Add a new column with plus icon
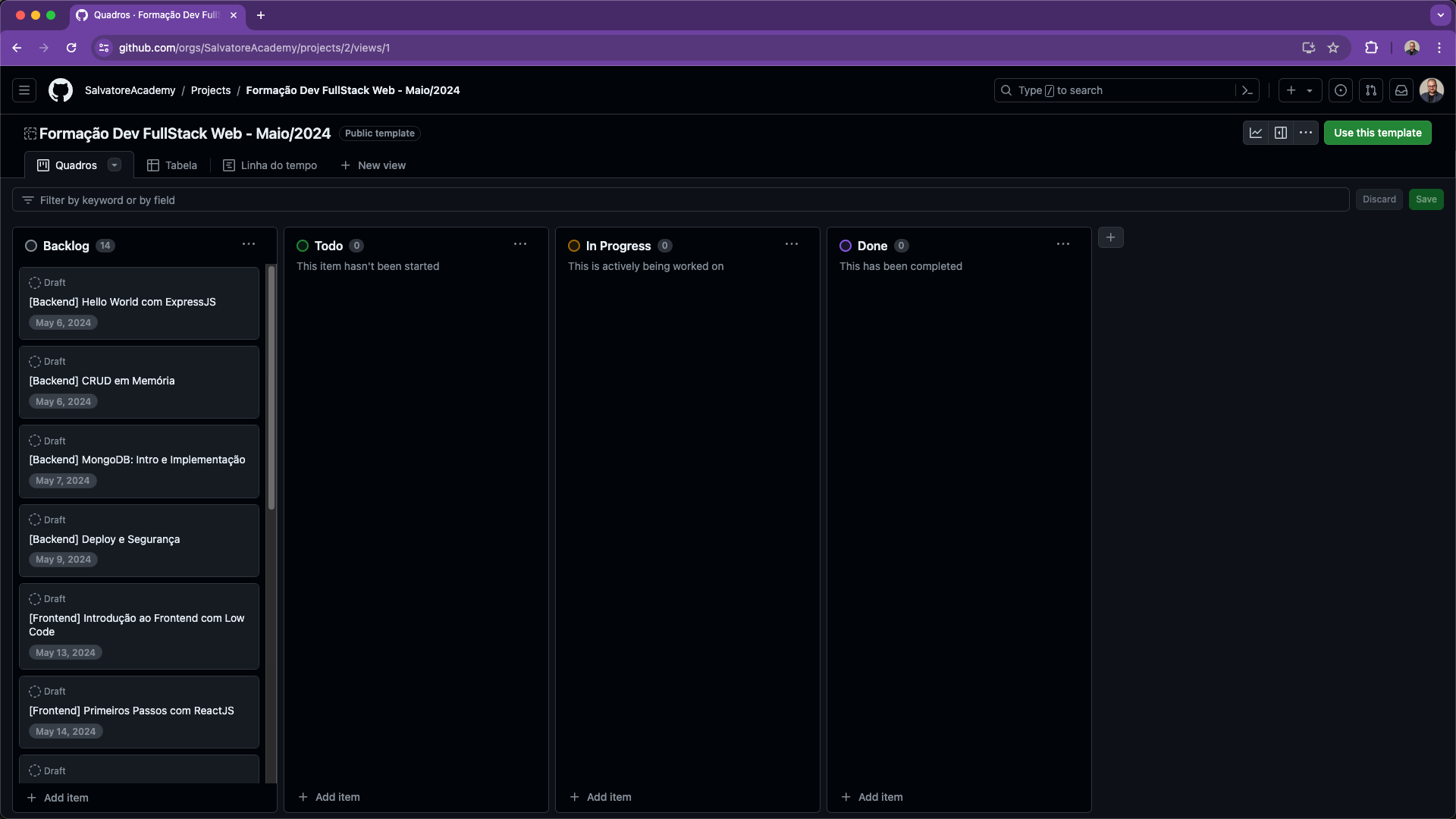 point(1111,237)
